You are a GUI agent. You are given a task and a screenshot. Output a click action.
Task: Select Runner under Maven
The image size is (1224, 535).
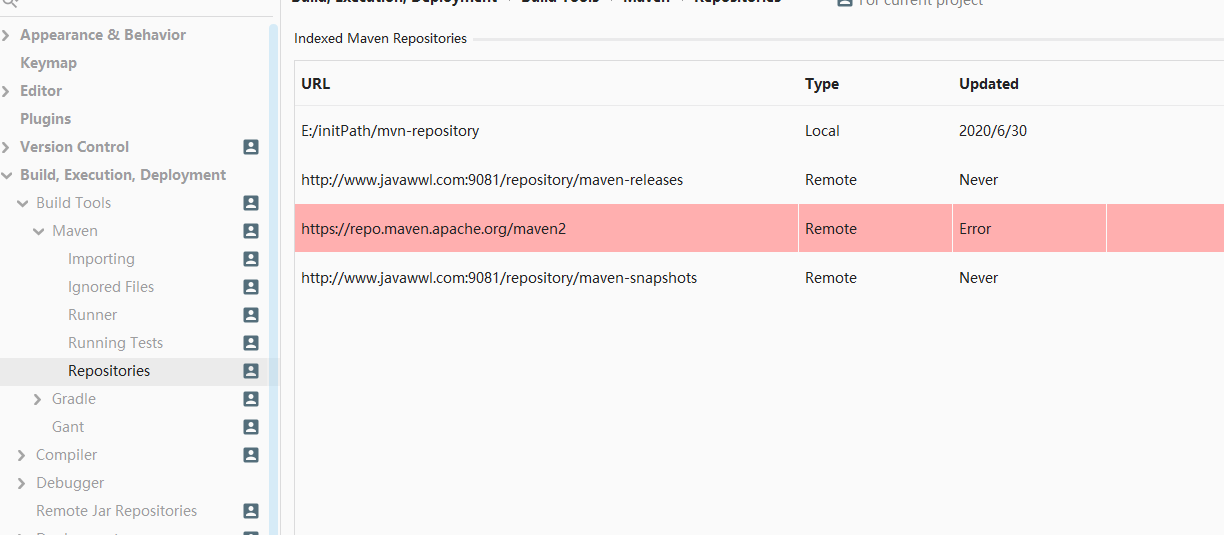click(93, 315)
